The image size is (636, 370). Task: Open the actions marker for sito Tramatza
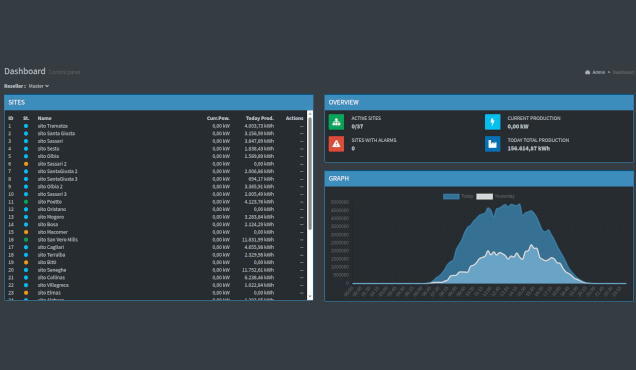[301, 126]
